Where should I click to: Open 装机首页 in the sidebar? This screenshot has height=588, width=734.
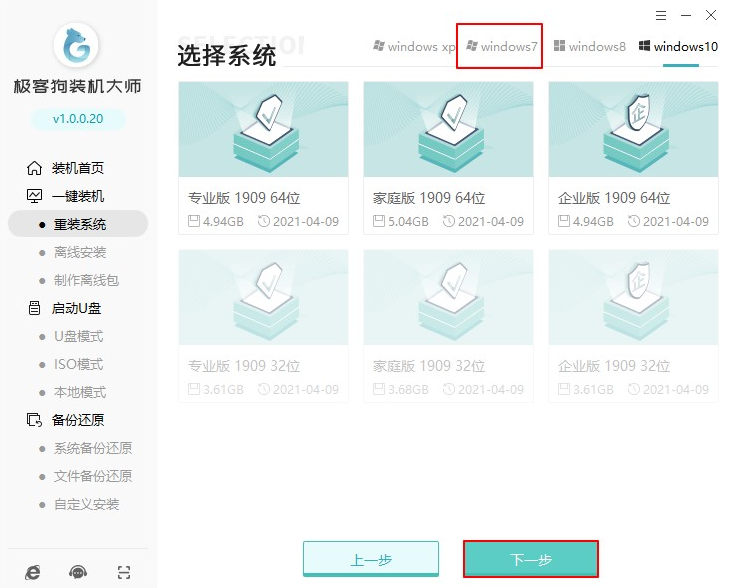78,168
